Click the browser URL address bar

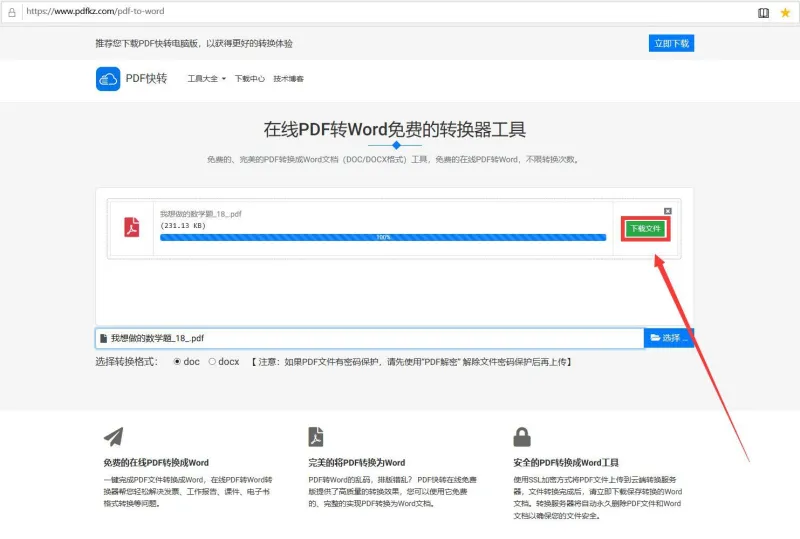[x=388, y=11]
